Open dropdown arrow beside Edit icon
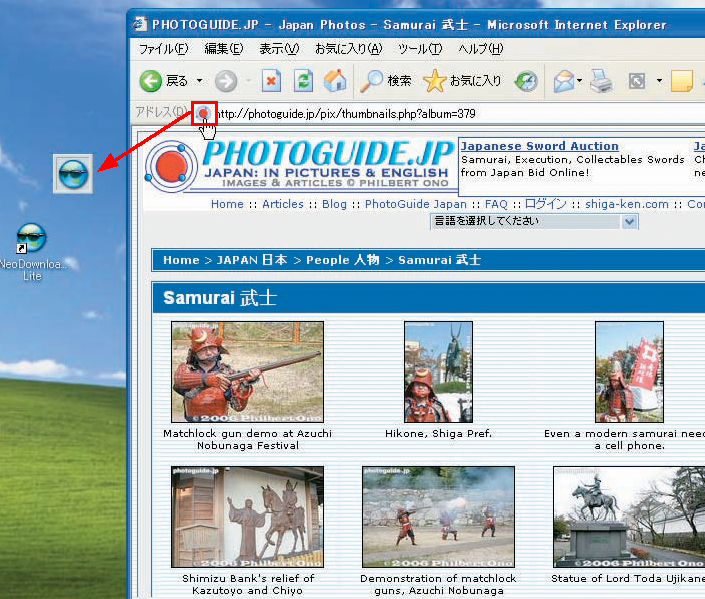The height and width of the screenshot is (599, 705). tap(659, 81)
